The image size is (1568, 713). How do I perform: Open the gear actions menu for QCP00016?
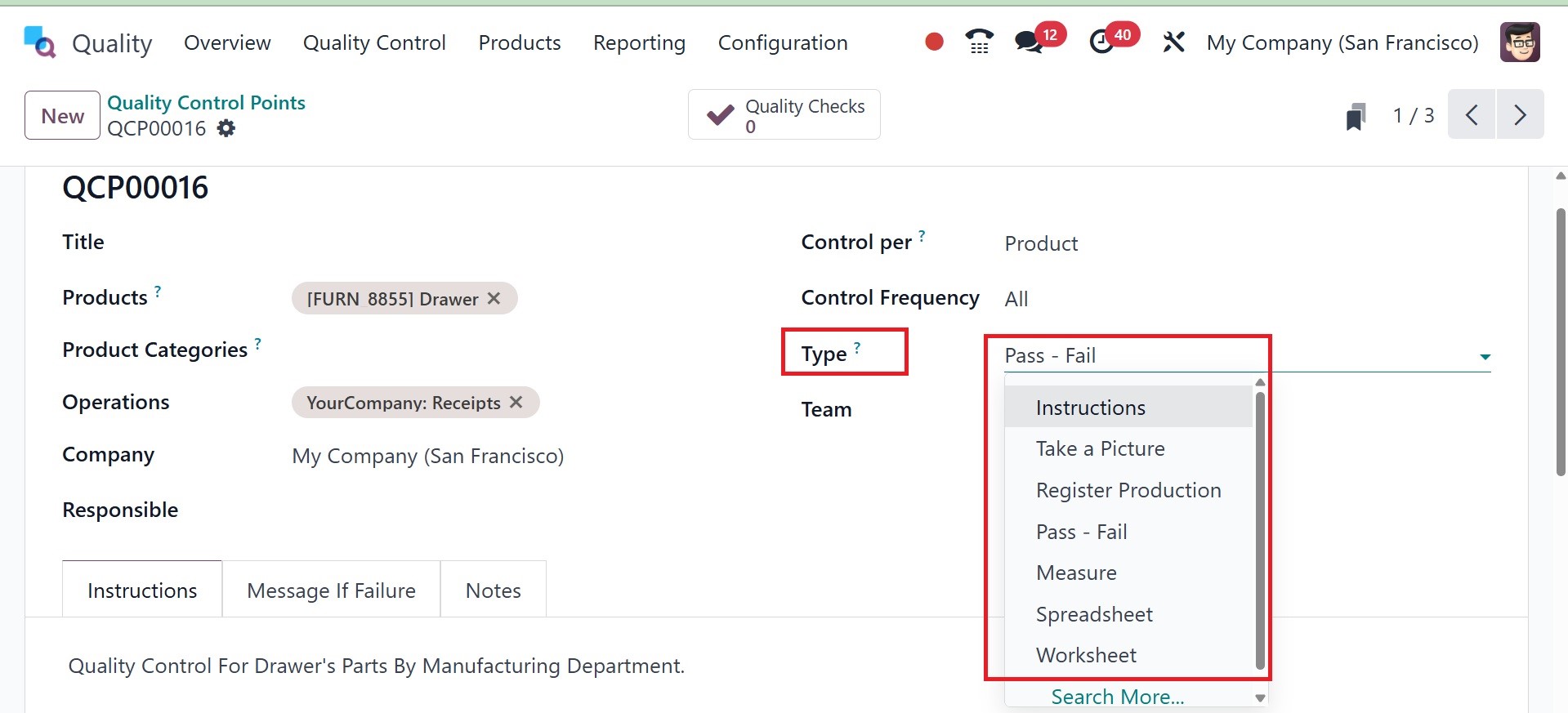(226, 128)
